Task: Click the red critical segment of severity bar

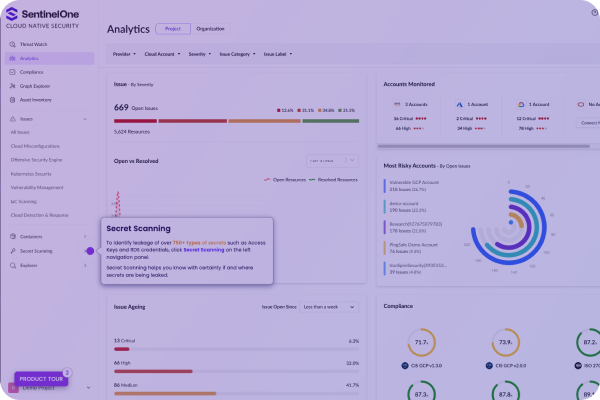Action: coord(156,121)
